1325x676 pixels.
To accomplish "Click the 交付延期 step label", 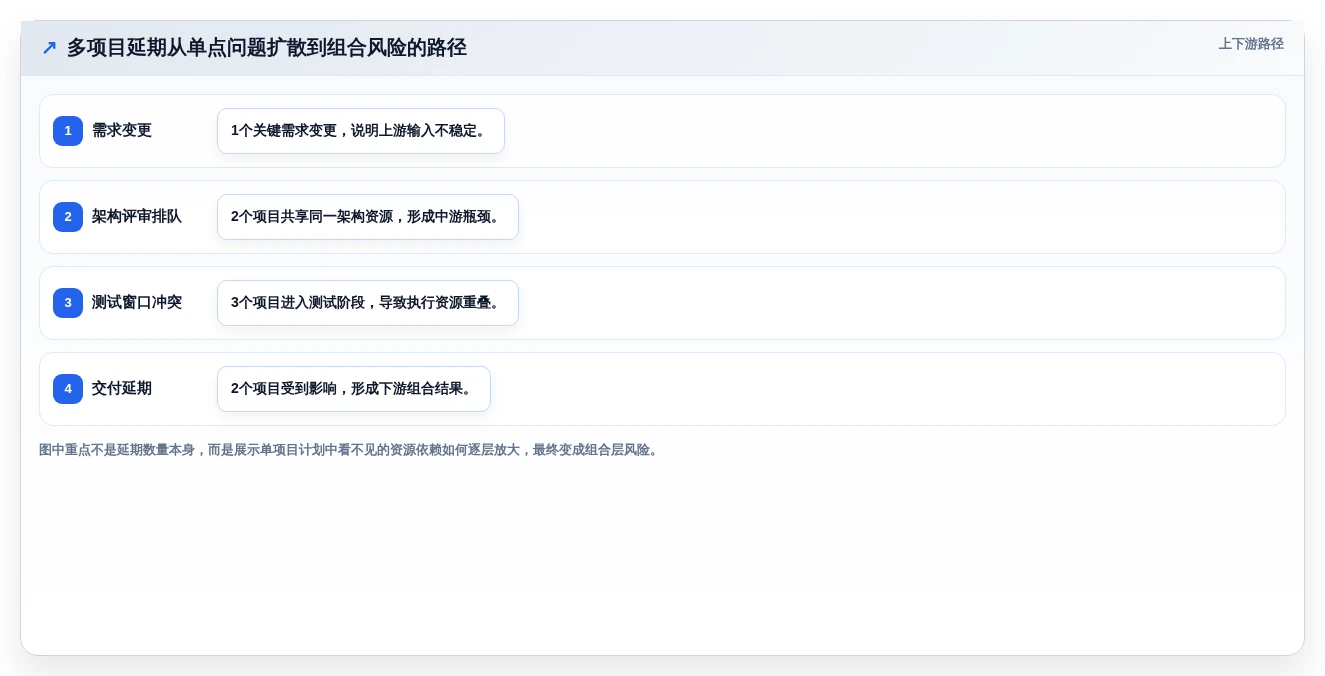I will point(122,389).
